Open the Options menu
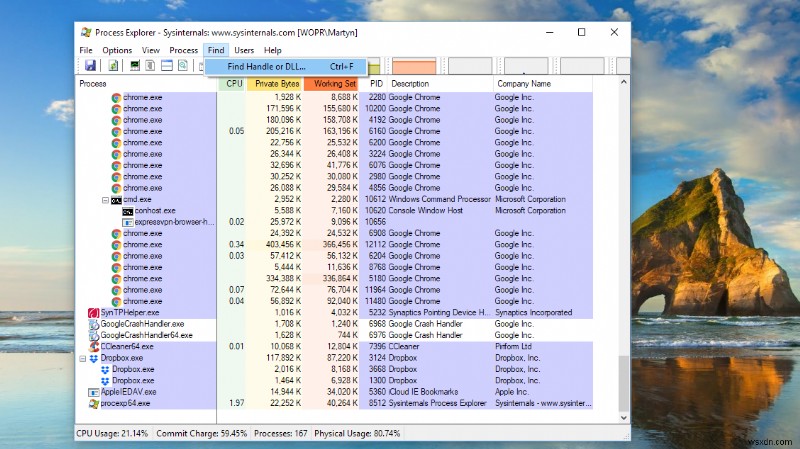The height and width of the screenshot is (449, 800). tap(117, 50)
